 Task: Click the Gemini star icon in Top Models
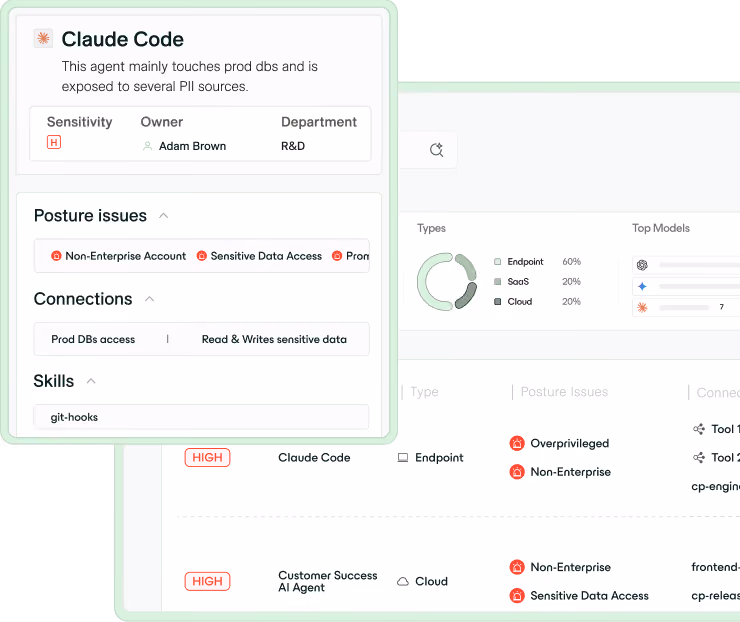642,286
